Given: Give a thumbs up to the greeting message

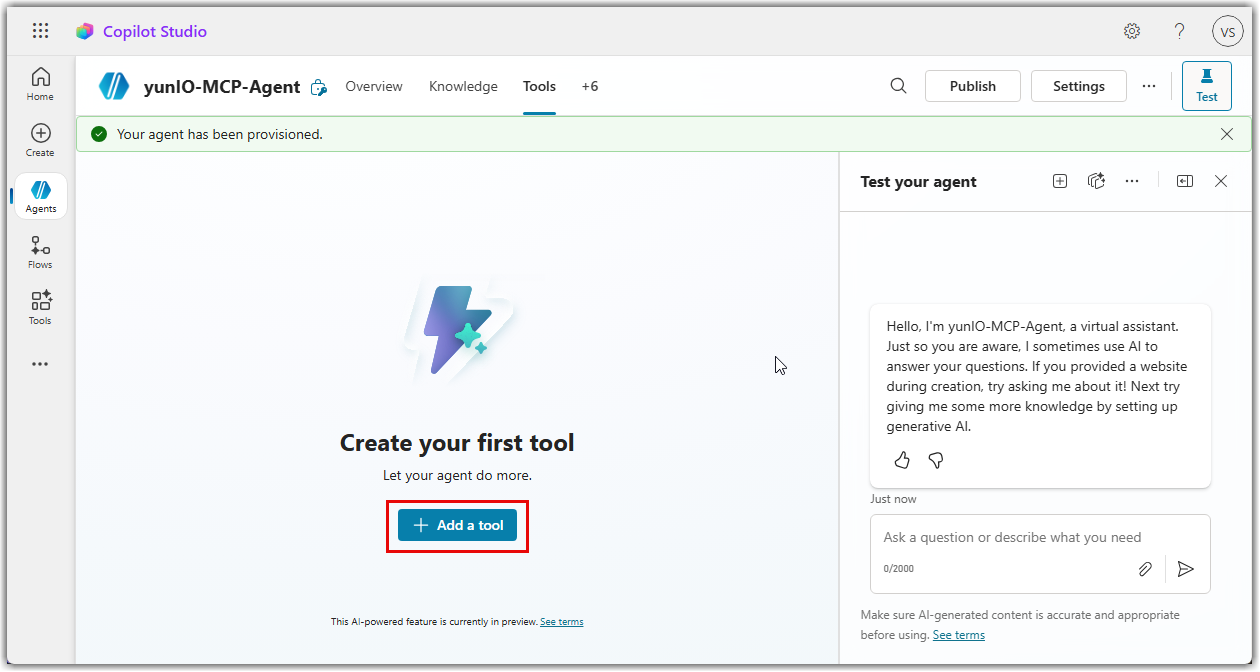Looking at the screenshot, I should pos(902,460).
